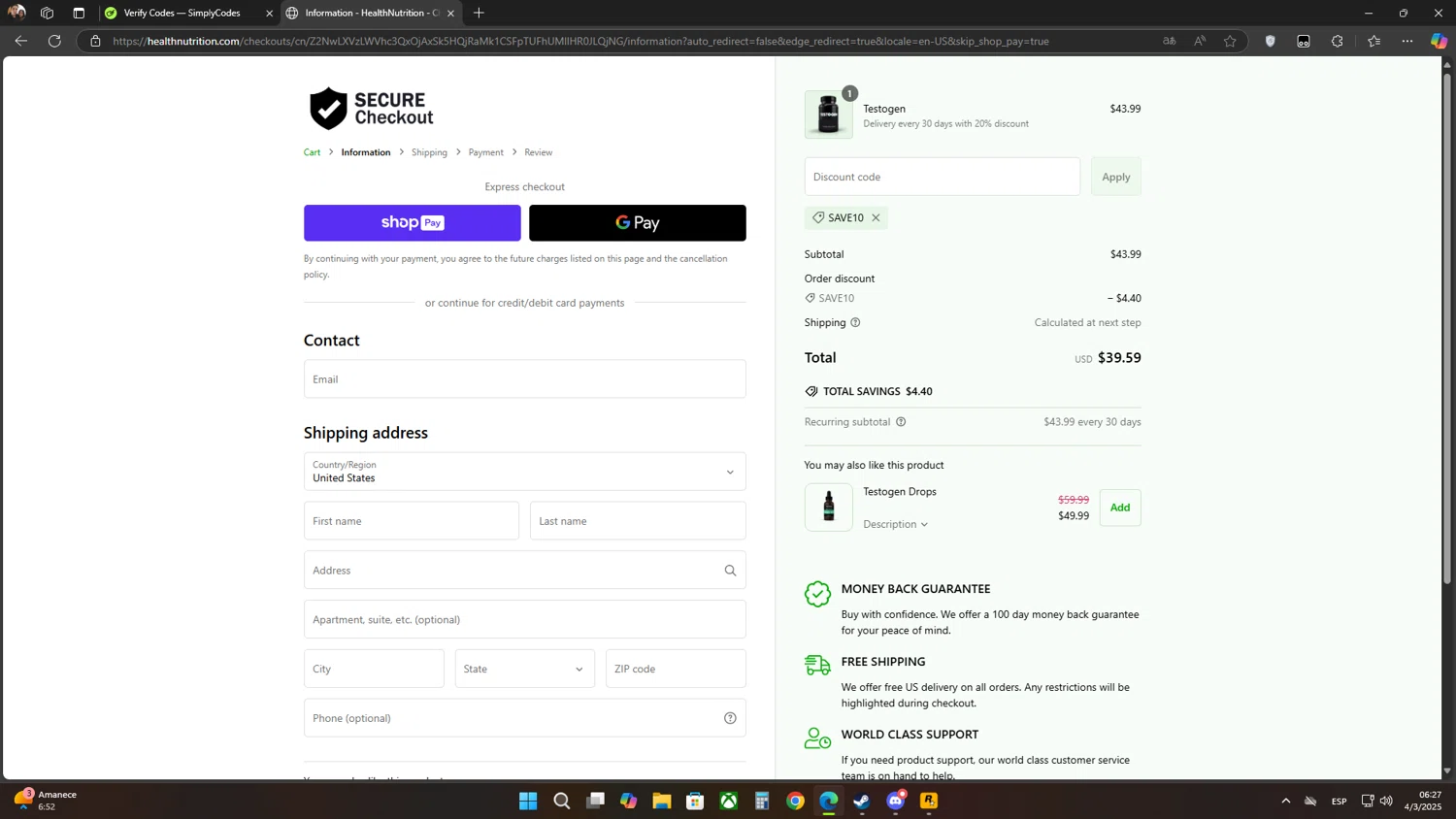
Task: Apply the discount code
Action: coord(1116,177)
